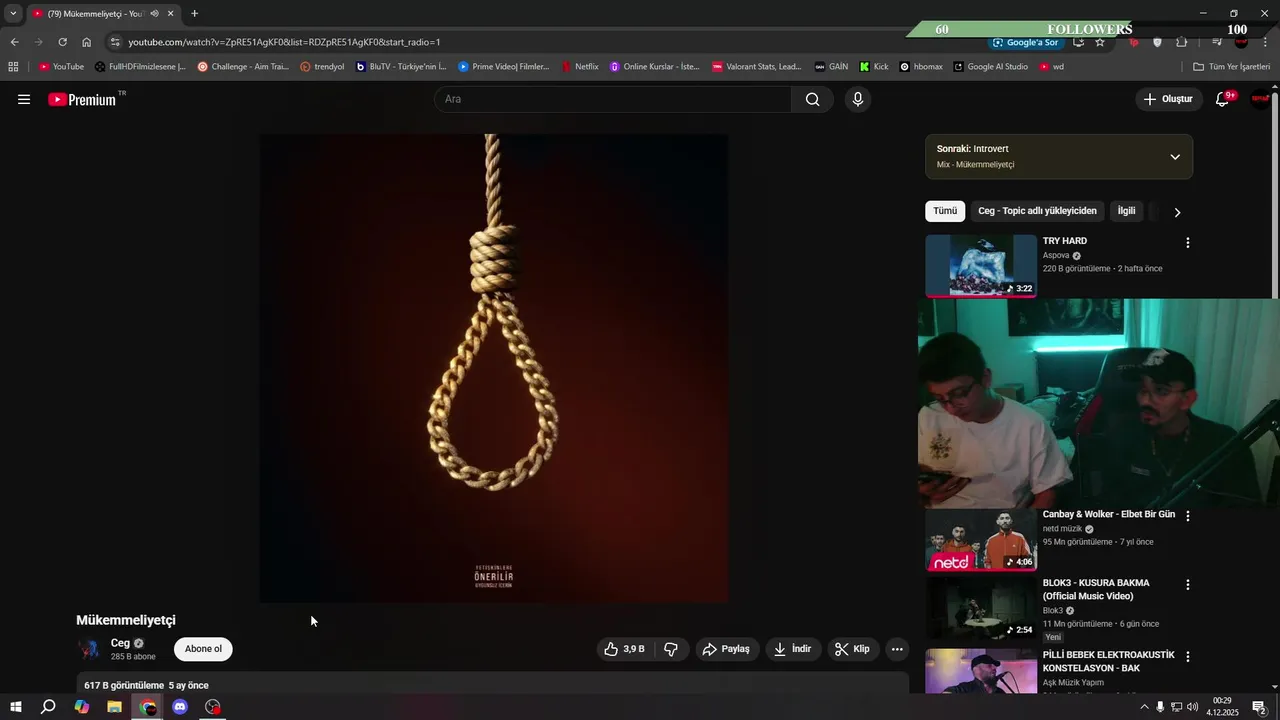Bookmark this page with the star
The width and height of the screenshot is (1280, 720).
coord(1100,42)
